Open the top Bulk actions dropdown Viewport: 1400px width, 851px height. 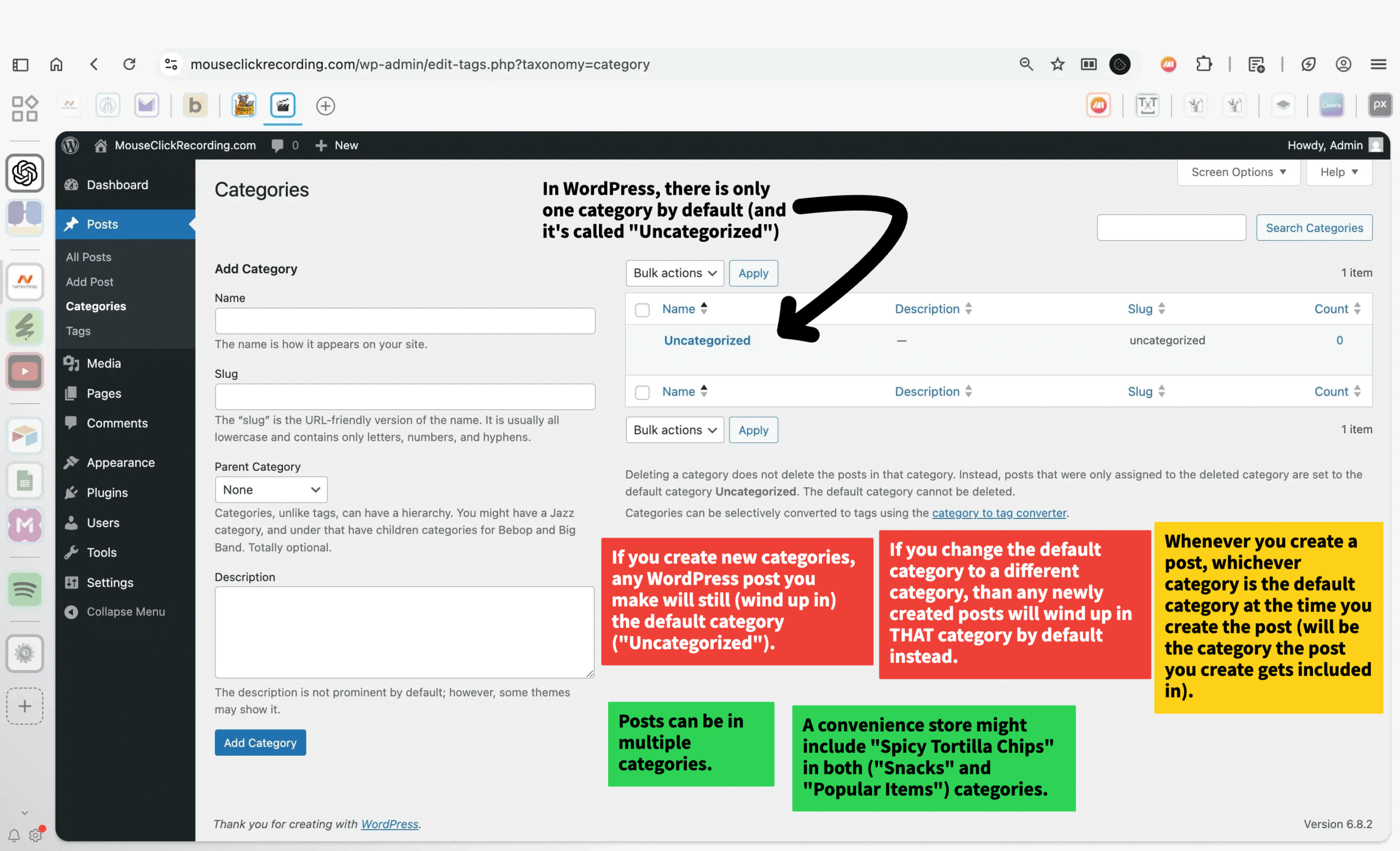674,273
